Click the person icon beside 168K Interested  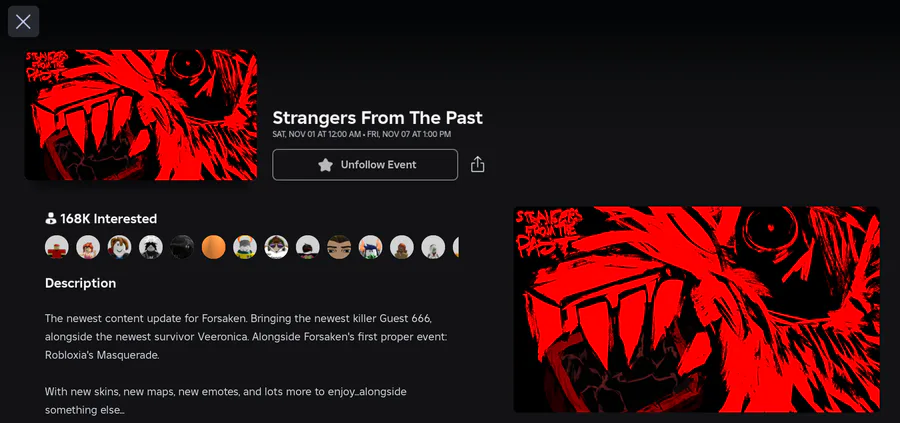click(x=51, y=219)
